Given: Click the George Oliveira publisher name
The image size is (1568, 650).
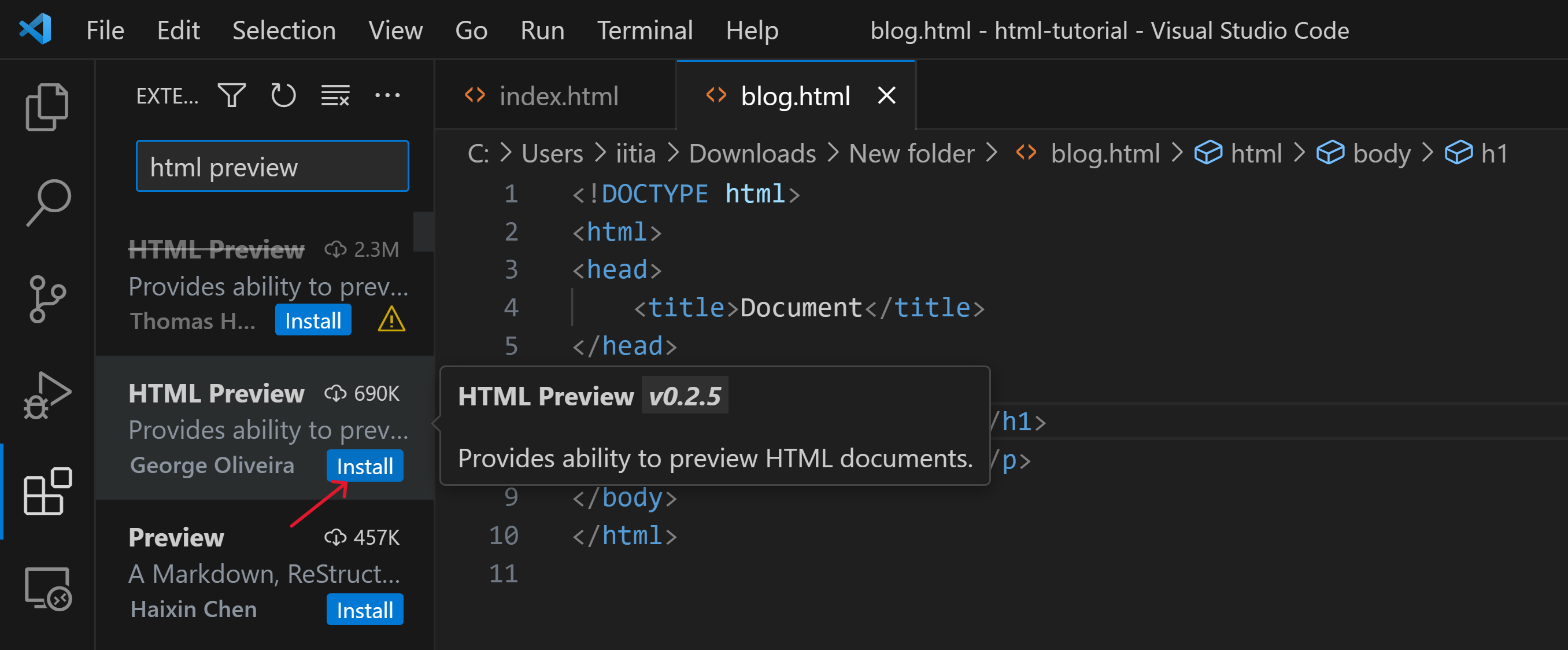Looking at the screenshot, I should coord(212,464).
